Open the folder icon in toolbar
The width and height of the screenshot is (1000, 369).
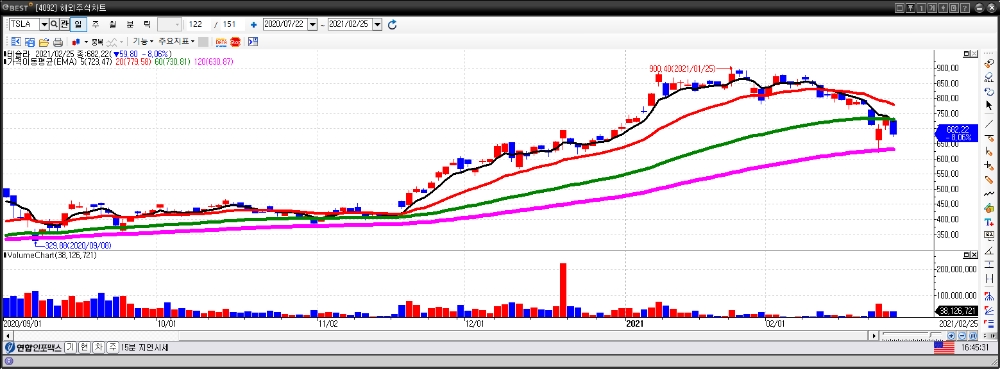tap(43, 42)
